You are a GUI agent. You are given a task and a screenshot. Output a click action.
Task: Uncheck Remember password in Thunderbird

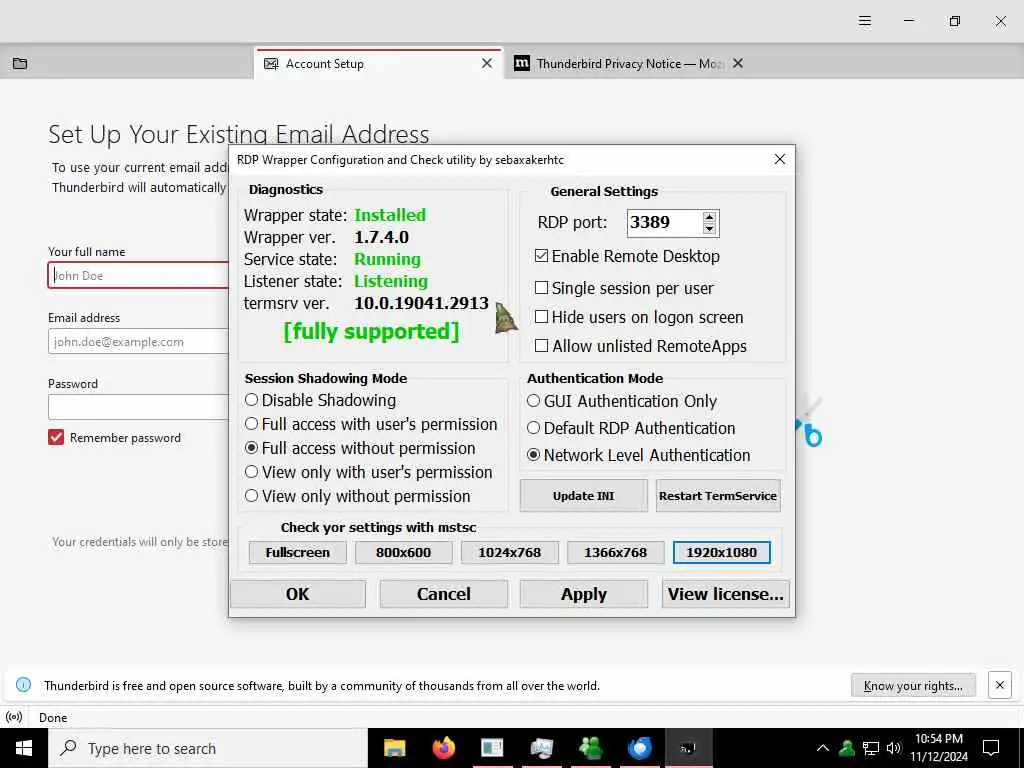coord(56,438)
